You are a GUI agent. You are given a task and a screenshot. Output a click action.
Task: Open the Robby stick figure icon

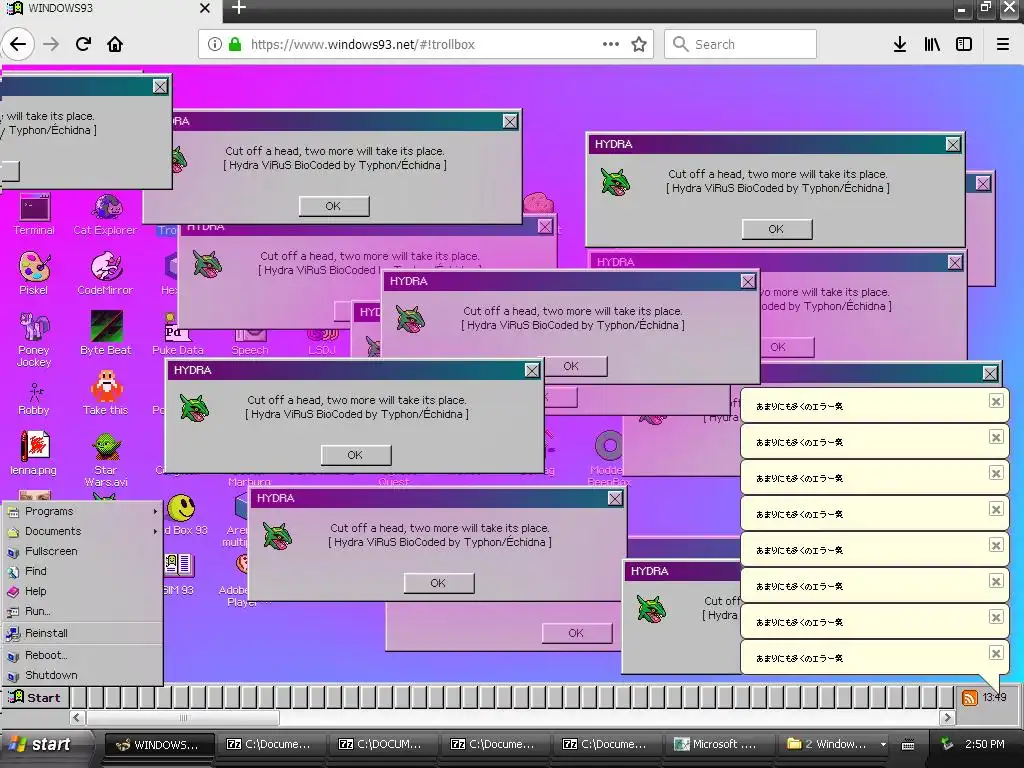tap(34, 398)
